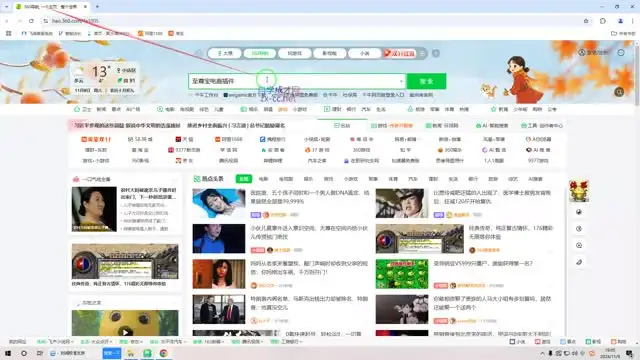Screen dimensions: 640x360
Task: Open the 儿童 category link in nav row
Action: (x=219, y=109)
